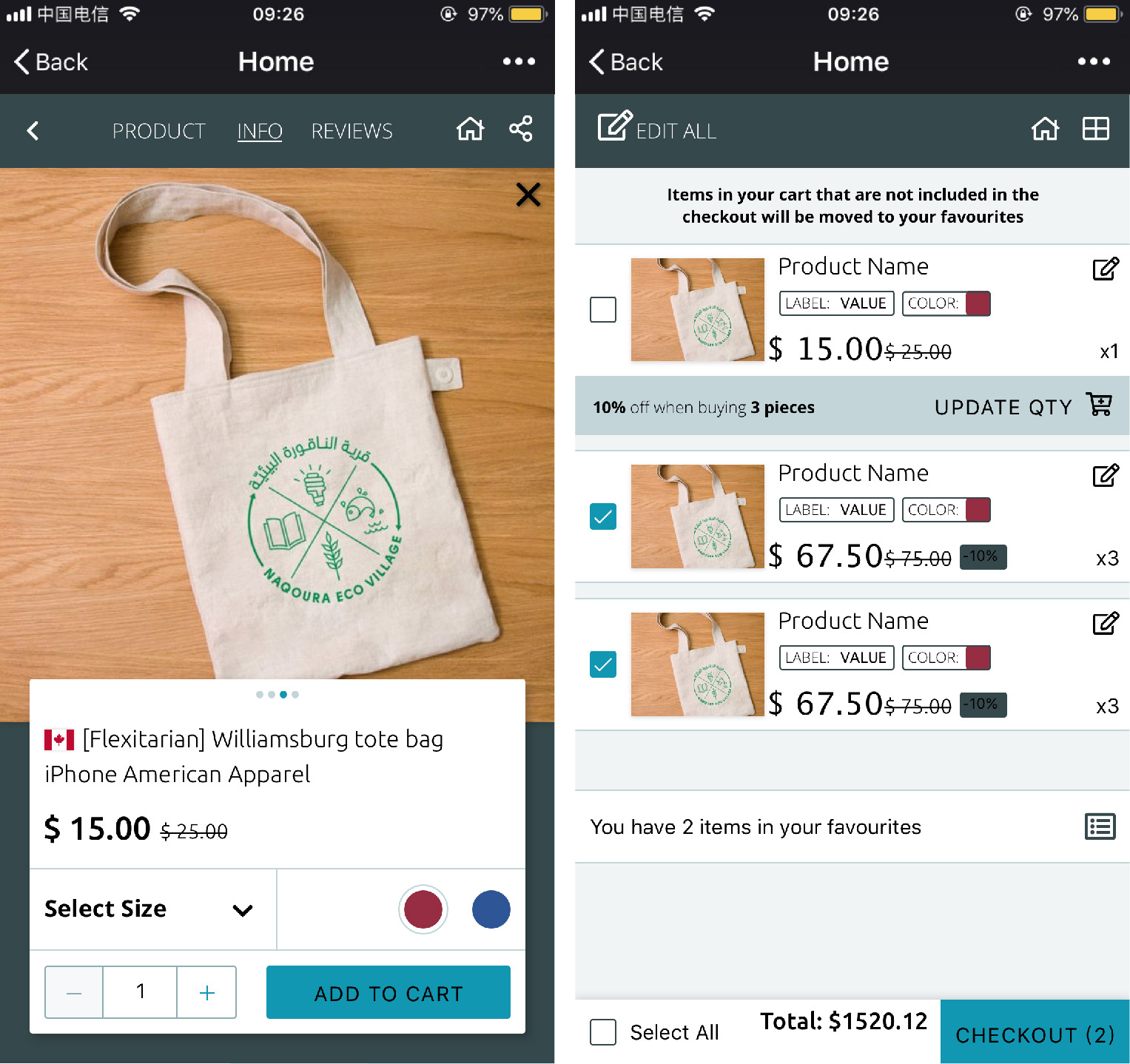Viewport: 1130px width, 1064px height.
Task: Go back using the product page chevron
Action: coord(33,131)
